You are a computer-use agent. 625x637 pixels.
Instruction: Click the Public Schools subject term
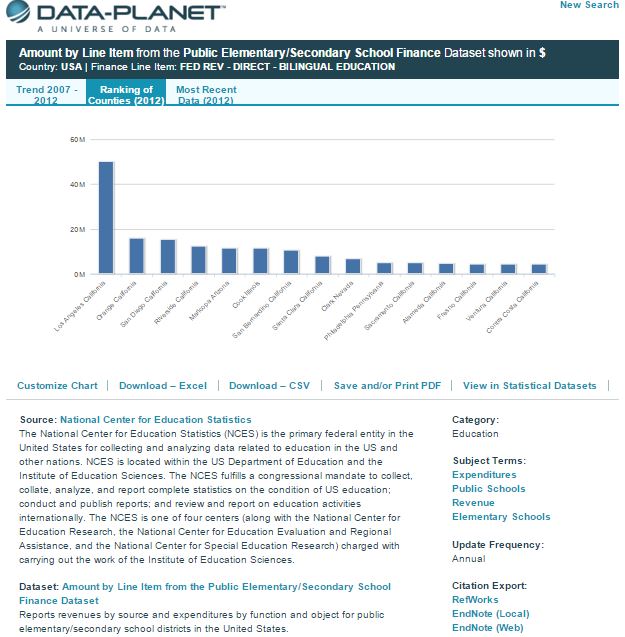pos(488,489)
